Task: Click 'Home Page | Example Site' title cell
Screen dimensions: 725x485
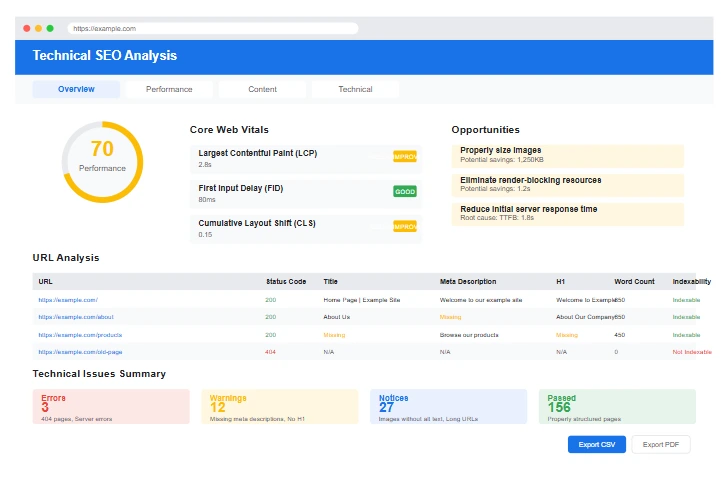Action: click(362, 300)
